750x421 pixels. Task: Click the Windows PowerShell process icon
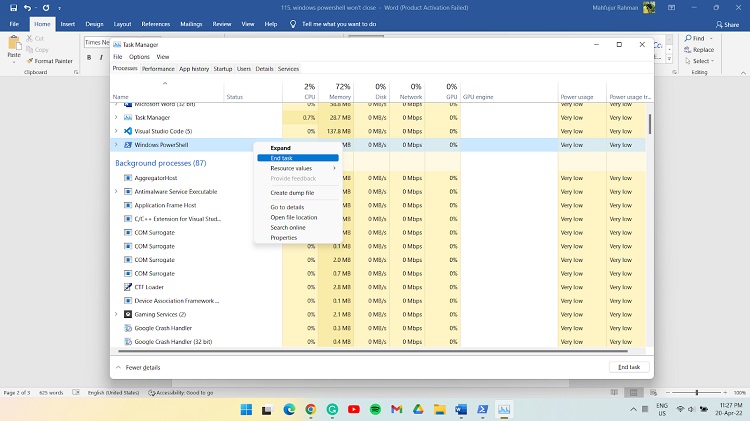128,145
